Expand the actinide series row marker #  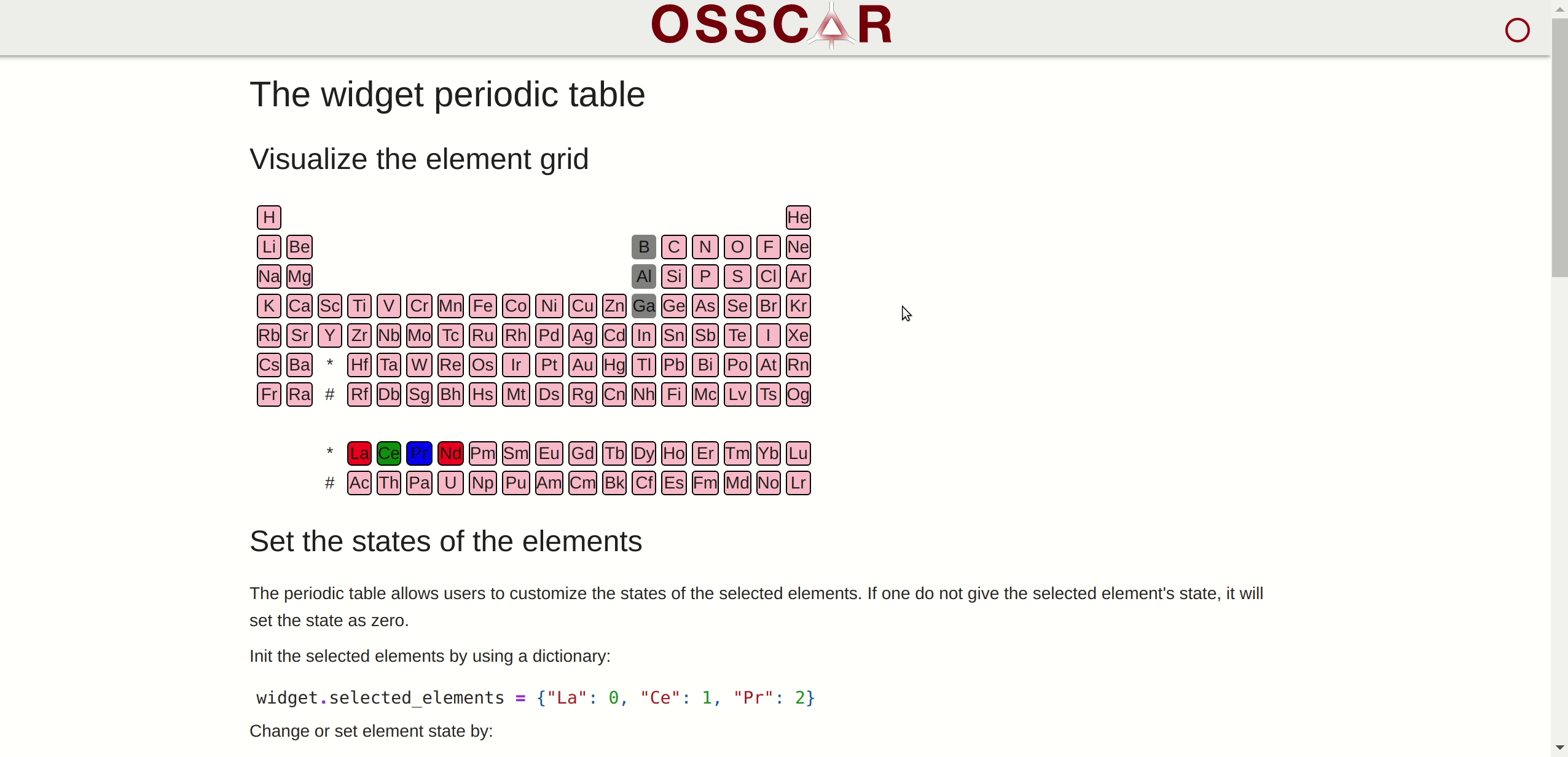330,483
